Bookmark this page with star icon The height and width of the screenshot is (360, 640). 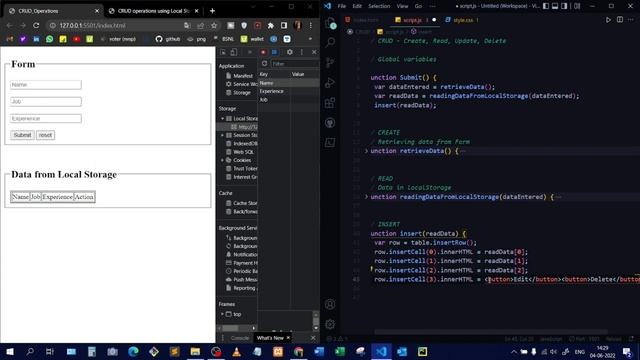[x=214, y=25]
